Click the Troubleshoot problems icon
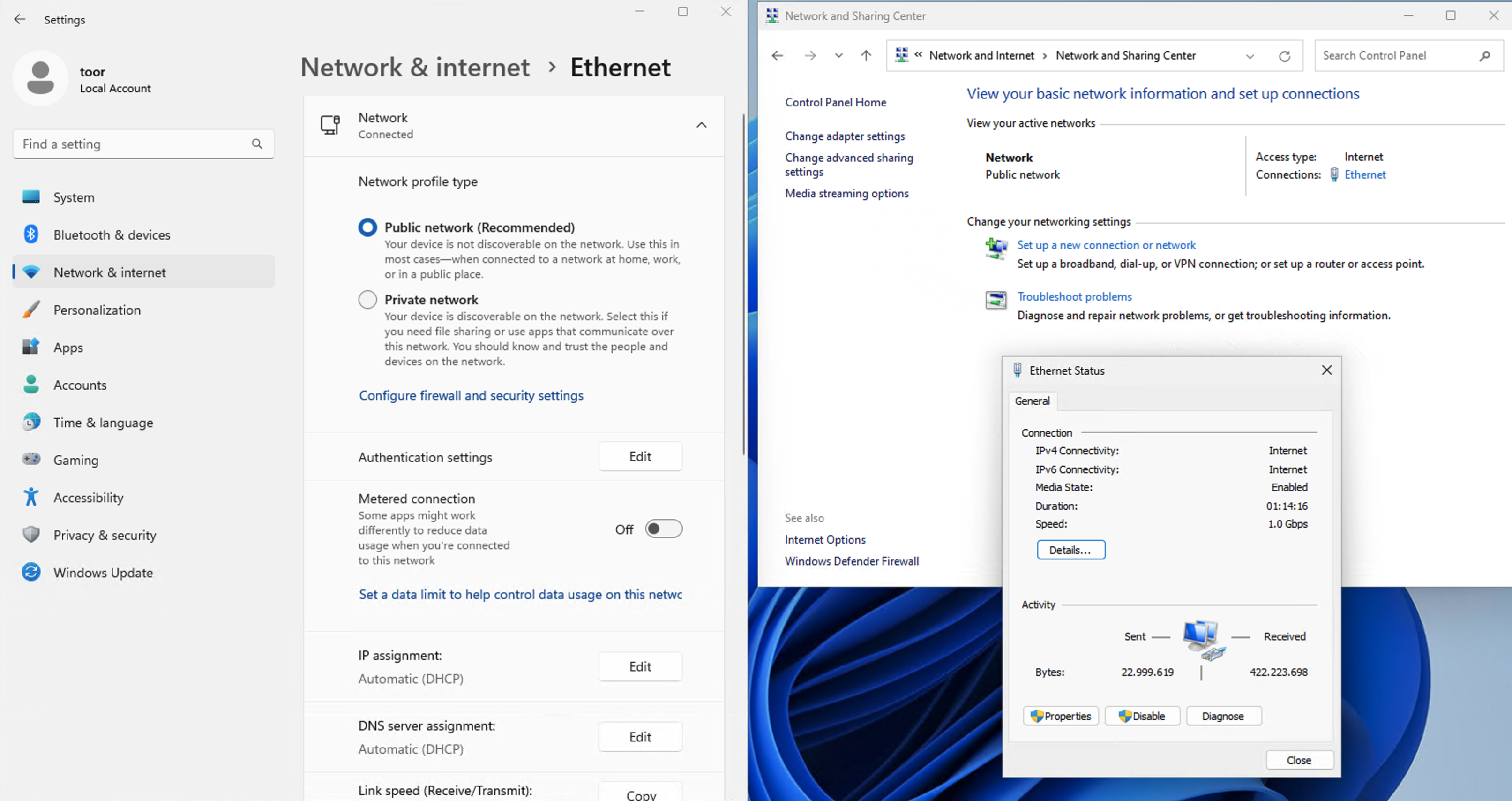Screen dimensions: 1512x801 996,300
